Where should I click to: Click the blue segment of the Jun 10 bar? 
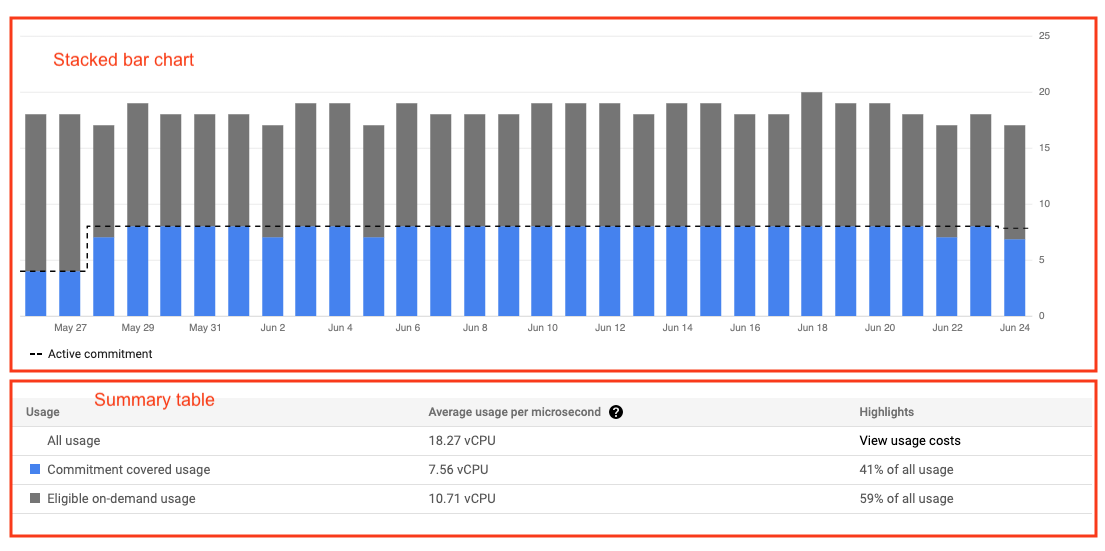[542, 271]
